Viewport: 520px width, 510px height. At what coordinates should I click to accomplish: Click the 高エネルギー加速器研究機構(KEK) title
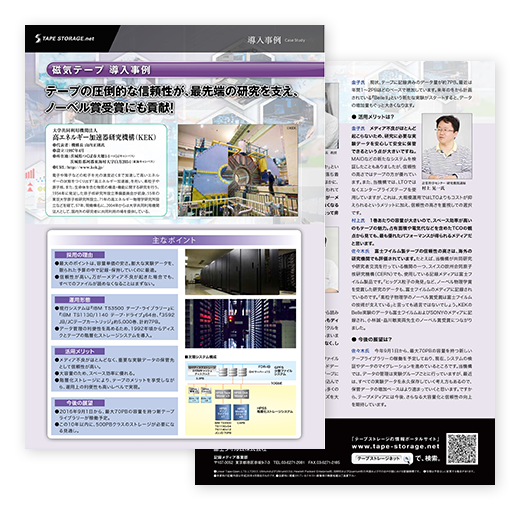click(104, 137)
